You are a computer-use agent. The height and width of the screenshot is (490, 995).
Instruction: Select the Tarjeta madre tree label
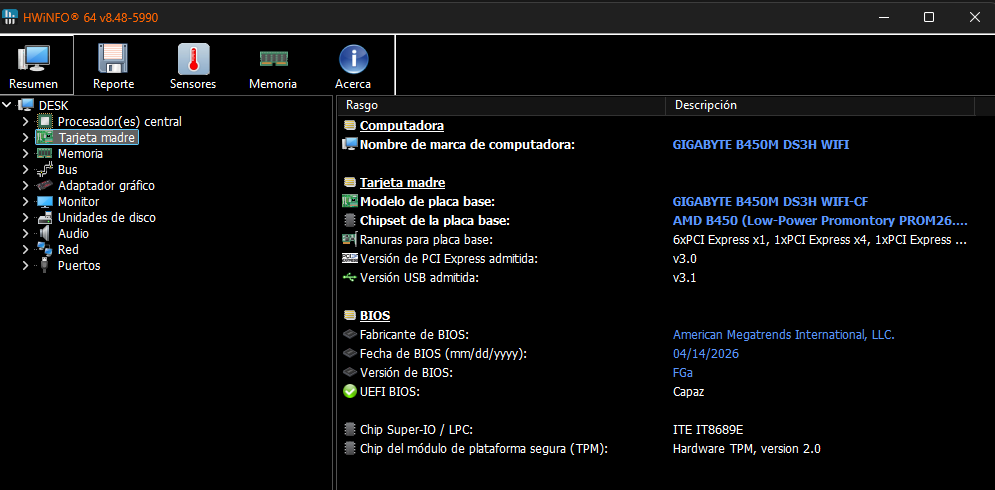(x=96, y=137)
